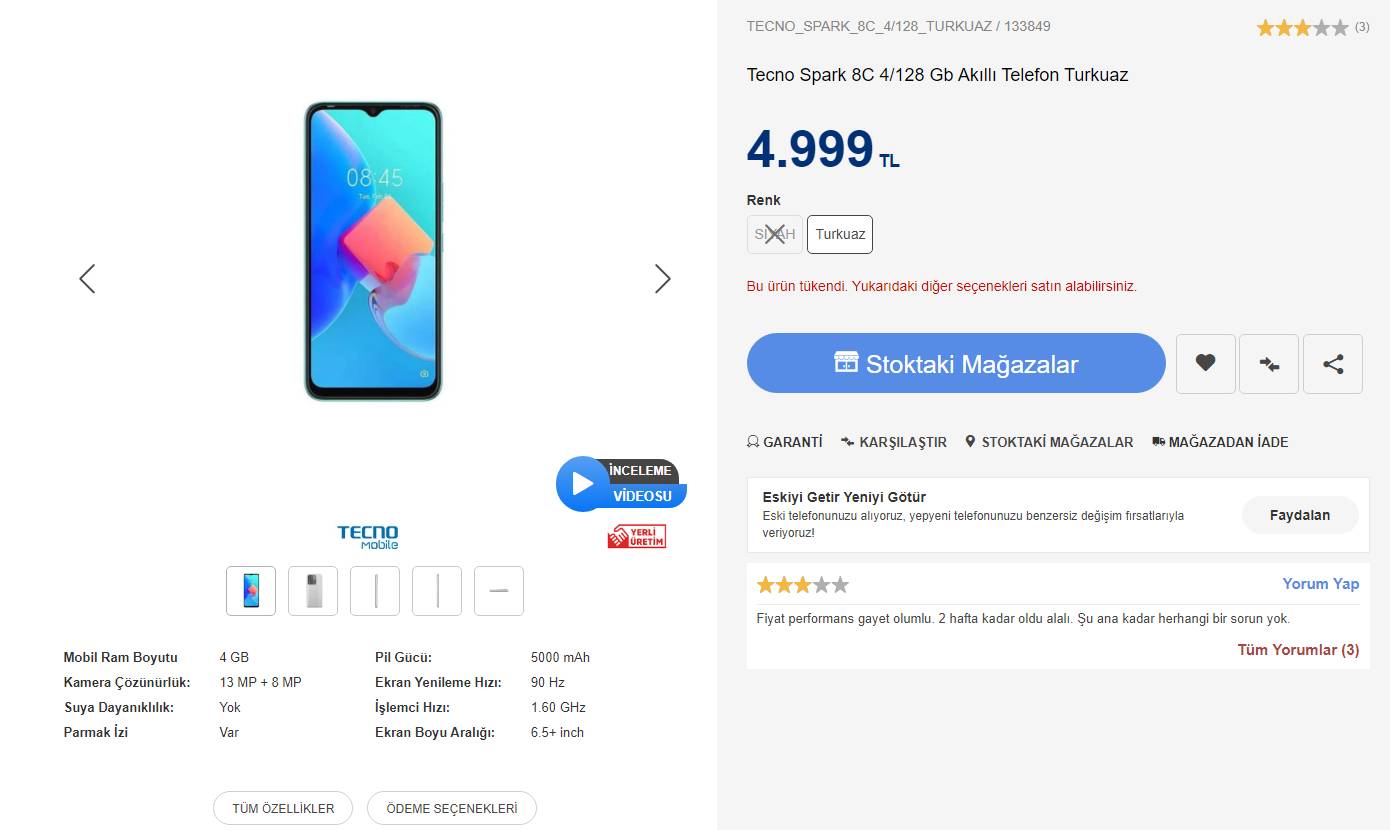
Task: Show previous product image with left arrow
Action: pyautogui.click(x=87, y=279)
